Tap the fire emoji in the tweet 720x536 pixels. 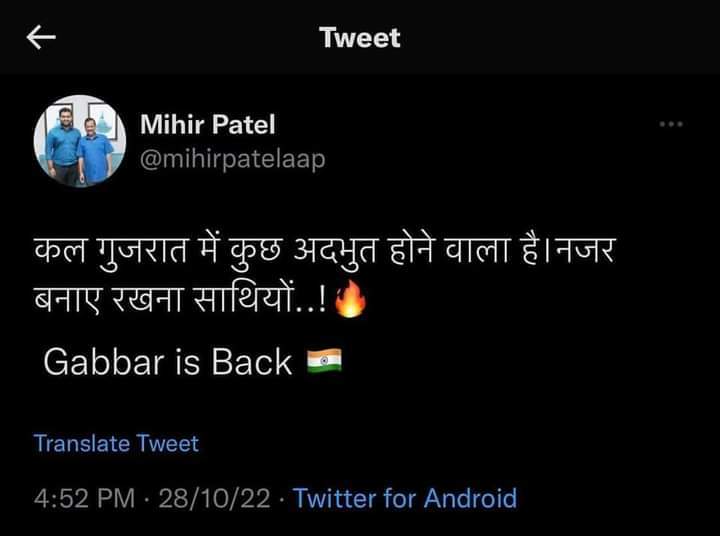coord(350,299)
